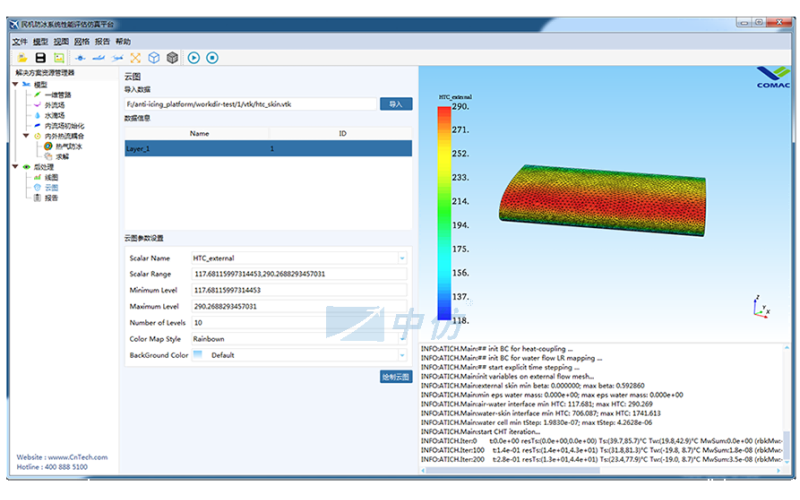Select the Layer_1 table row
The height and width of the screenshot is (500, 800).
pos(268,148)
